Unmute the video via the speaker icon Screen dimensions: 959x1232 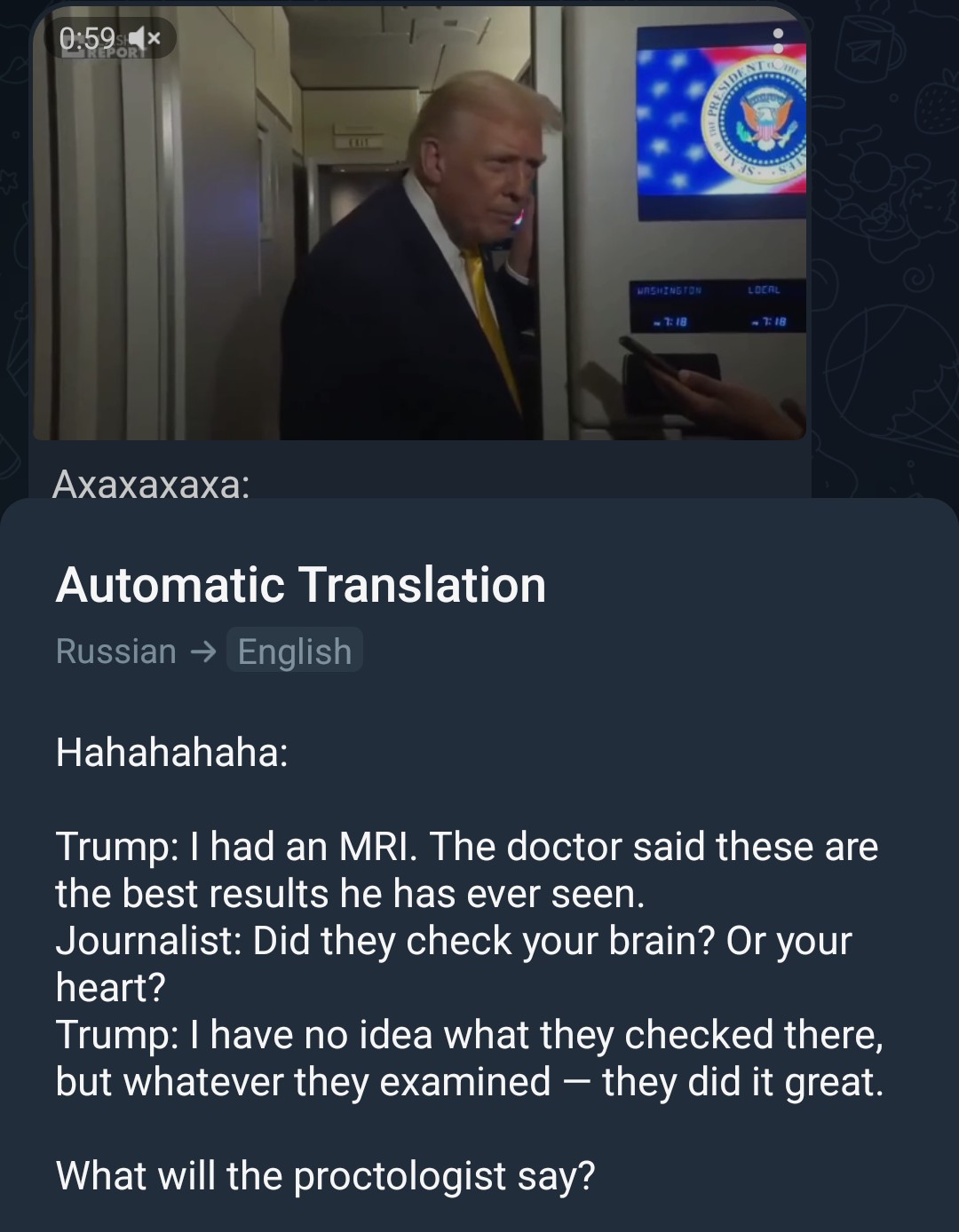coord(144,38)
